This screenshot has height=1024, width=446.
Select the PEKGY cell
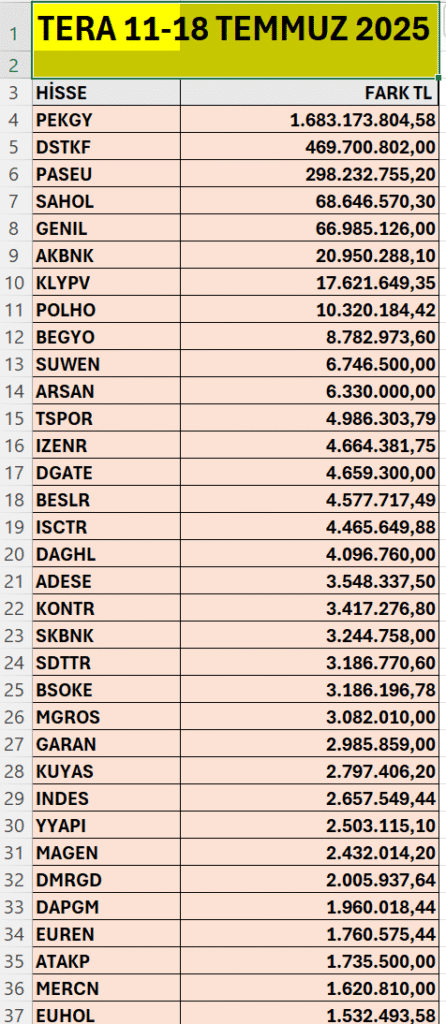(x=106, y=120)
